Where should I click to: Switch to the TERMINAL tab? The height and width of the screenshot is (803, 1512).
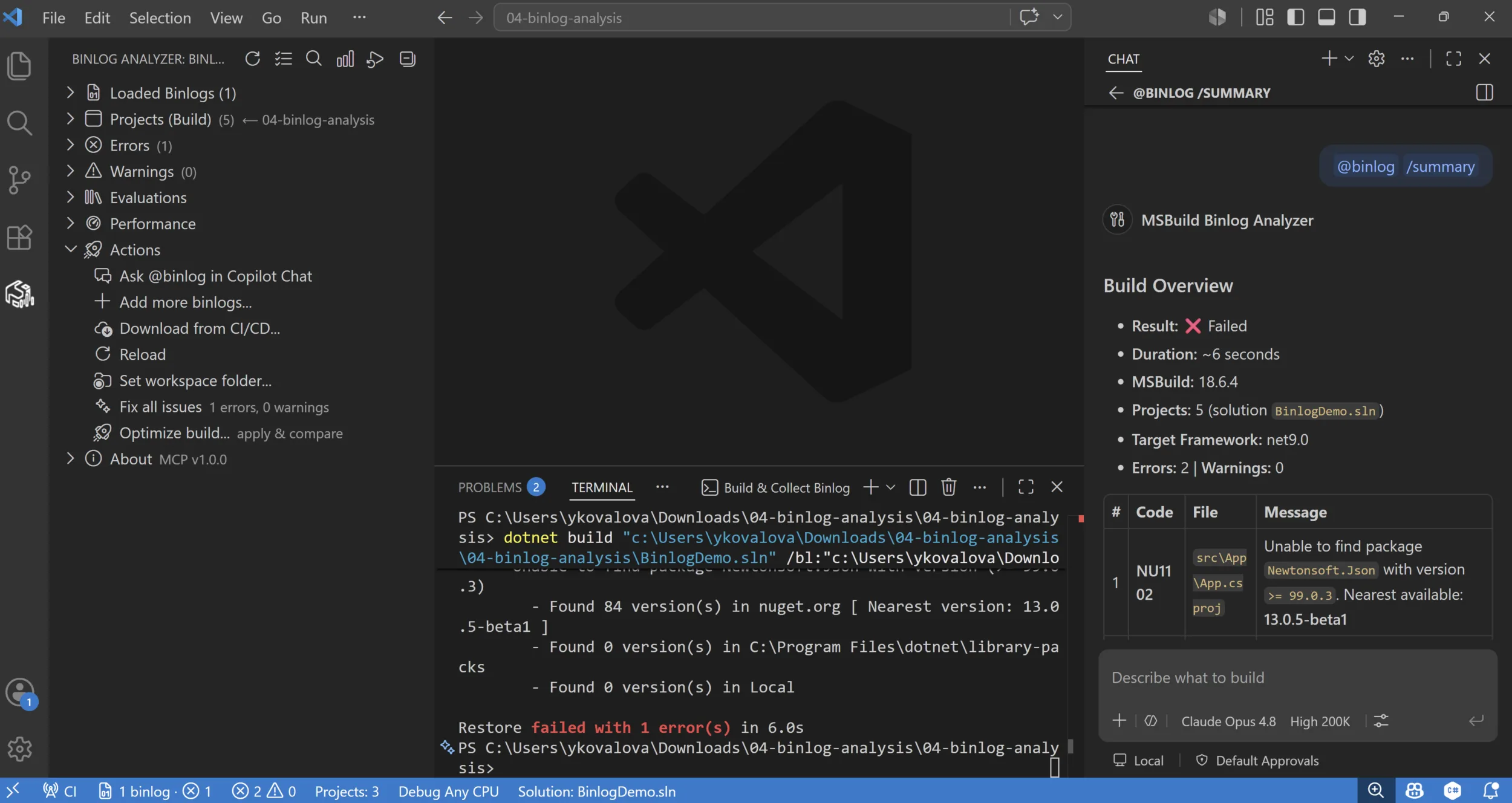pos(602,487)
